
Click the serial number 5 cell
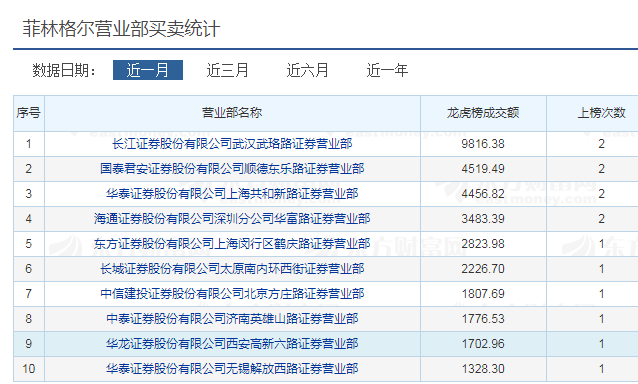click(28, 244)
